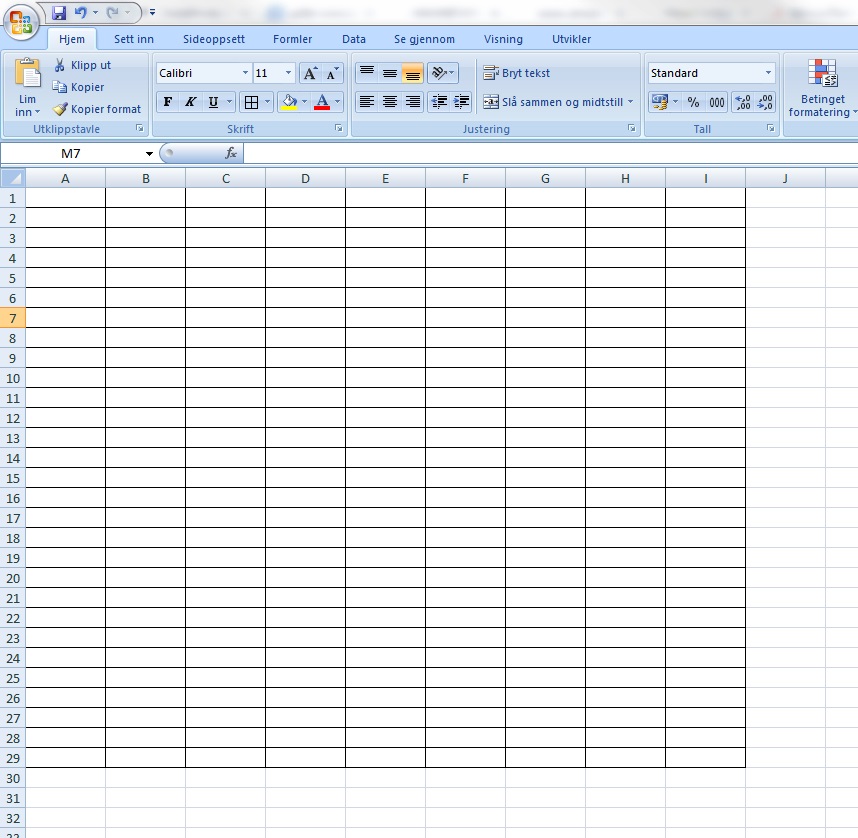
Task: Open the Standard number format dropdown
Action: coord(771,72)
